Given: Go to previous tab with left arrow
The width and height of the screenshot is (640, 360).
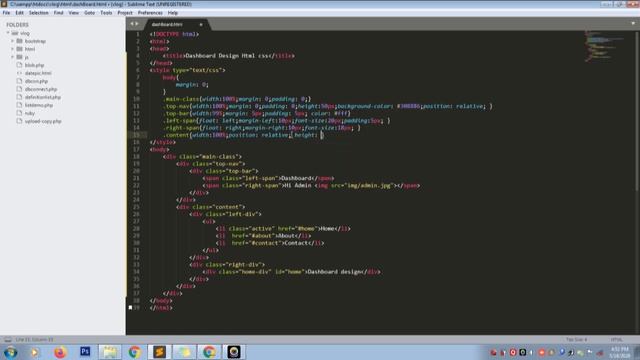Looking at the screenshot, I should click(x=132, y=24).
